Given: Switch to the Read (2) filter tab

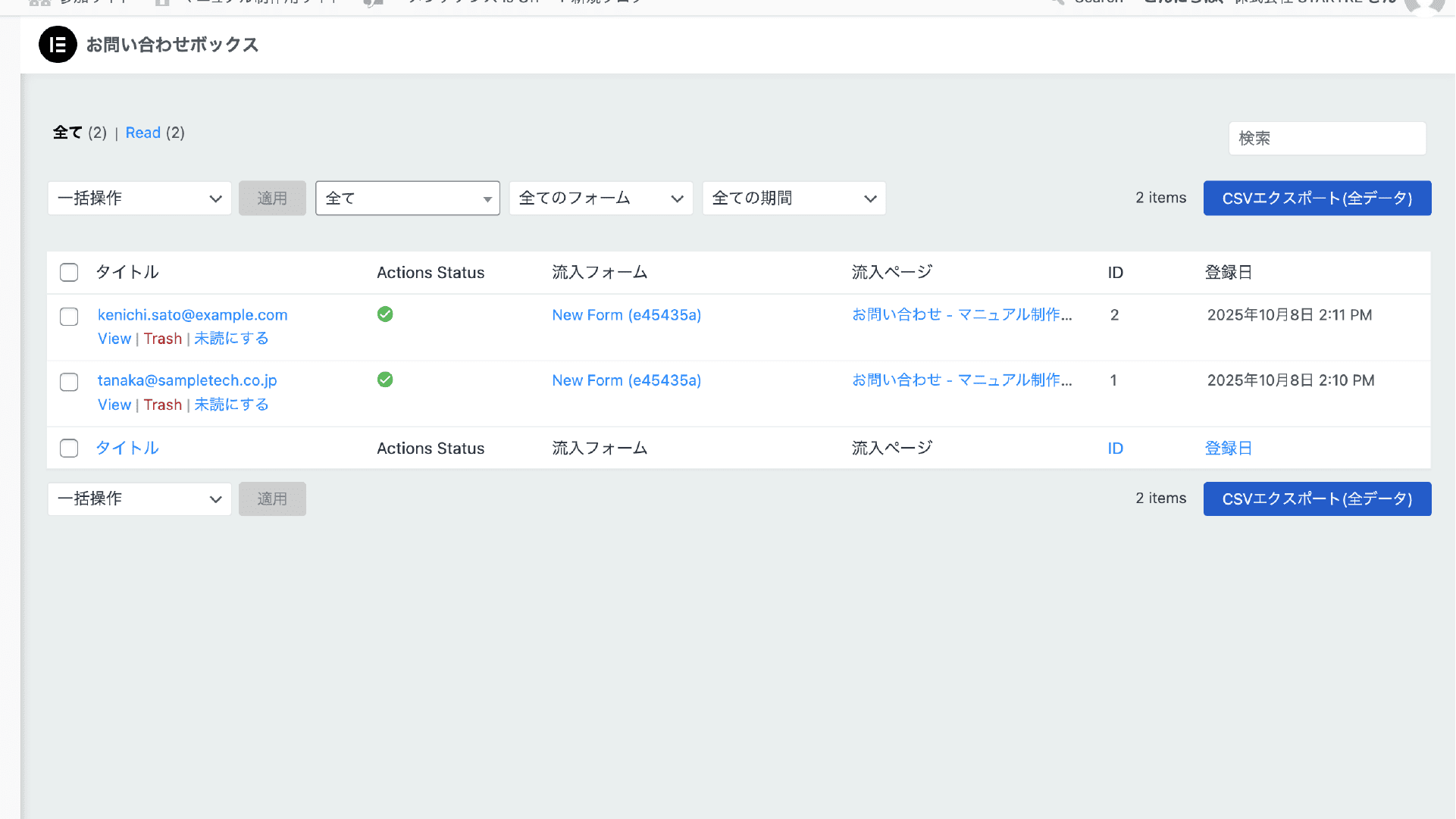Looking at the screenshot, I should click(x=143, y=133).
